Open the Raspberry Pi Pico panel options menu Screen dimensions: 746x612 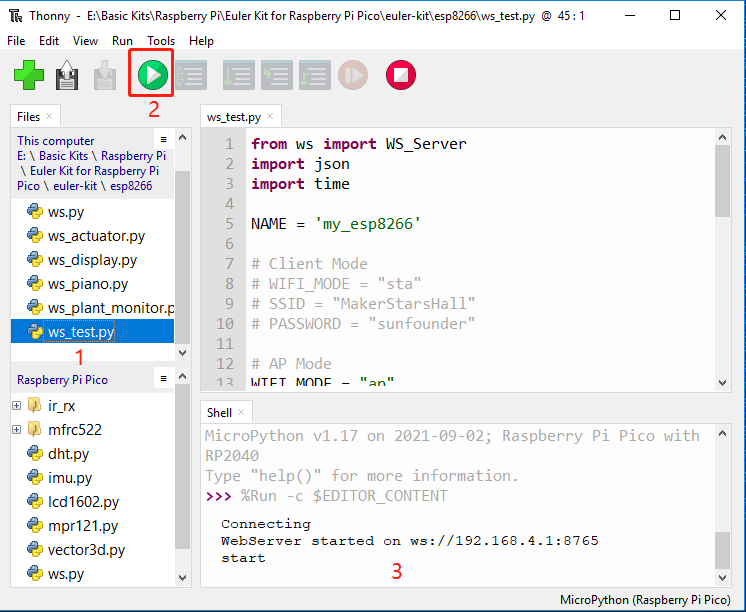[x=164, y=378]
